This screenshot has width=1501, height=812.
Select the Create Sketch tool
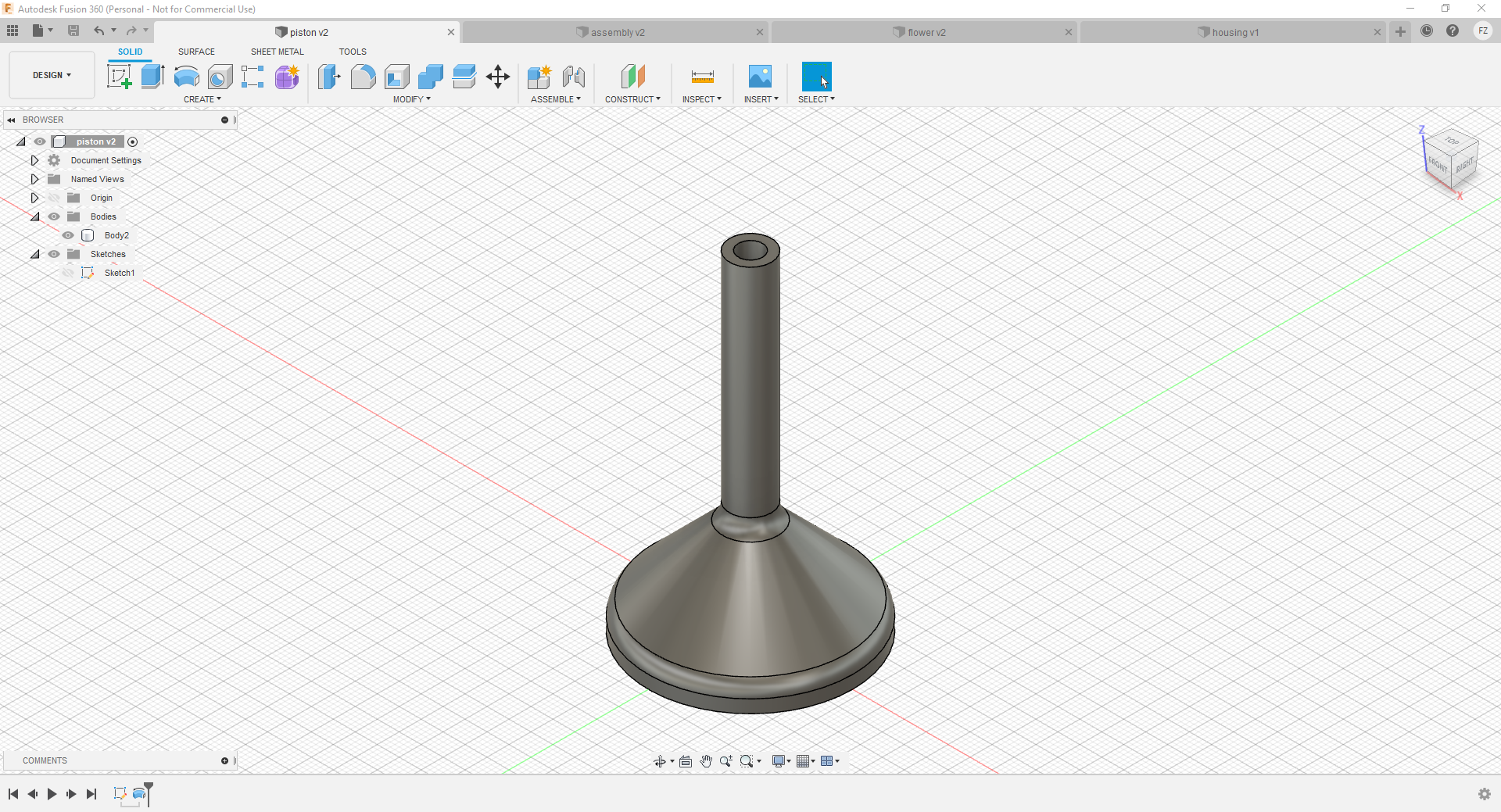click(120, 77)
